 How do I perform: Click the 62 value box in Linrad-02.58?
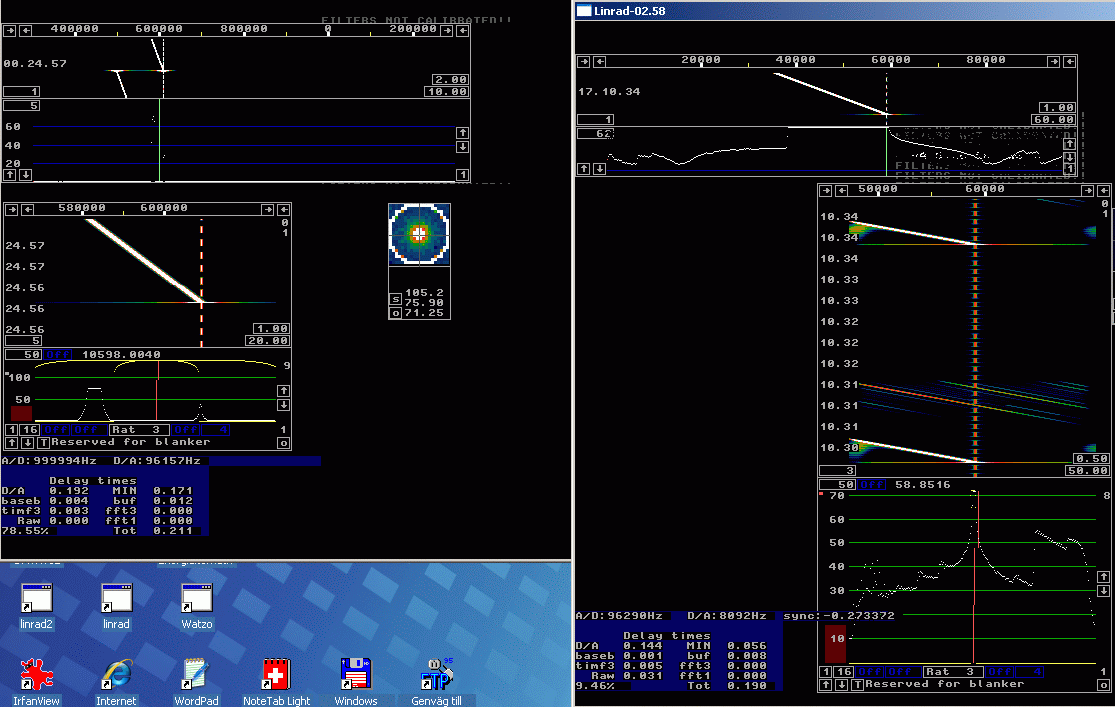click(x=595, y=134)
